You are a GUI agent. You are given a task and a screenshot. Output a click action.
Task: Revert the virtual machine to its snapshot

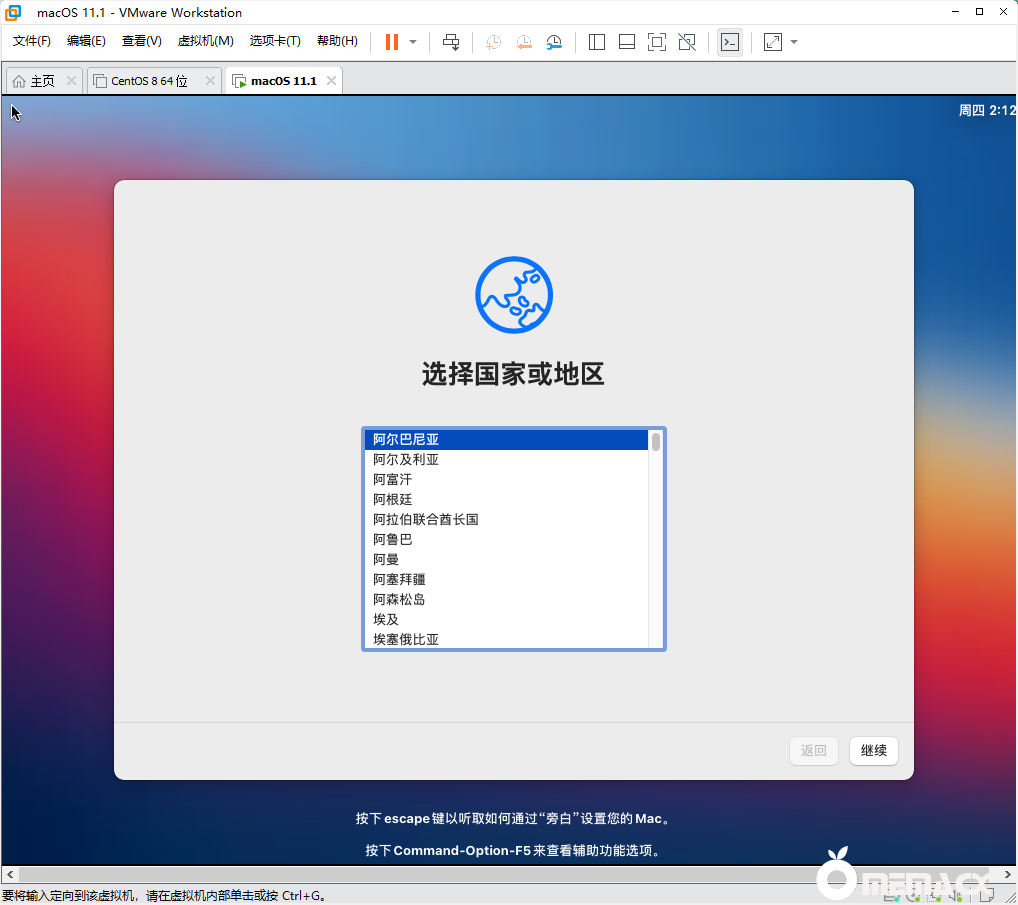tap(524, 41)
